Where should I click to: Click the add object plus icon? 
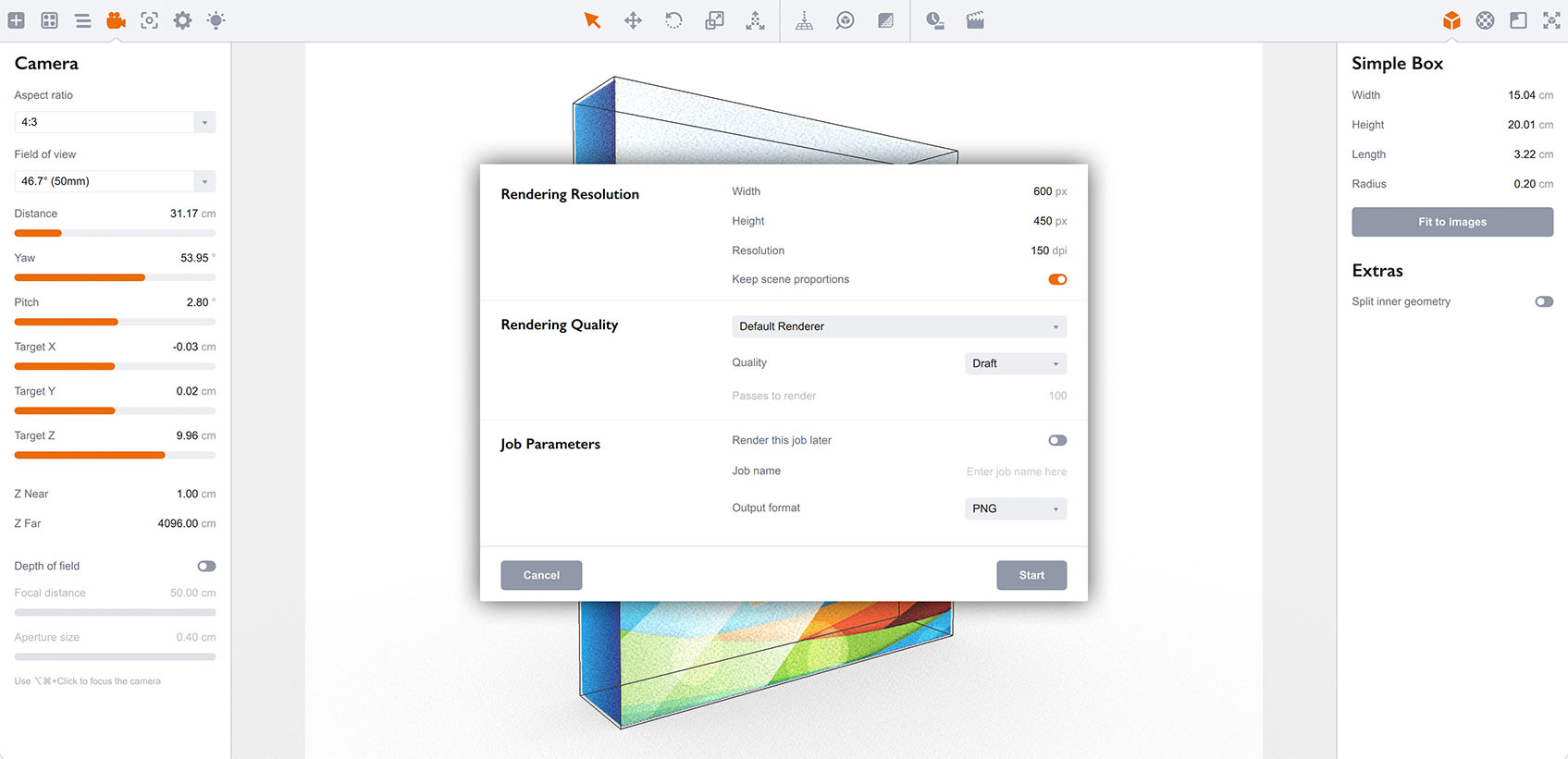(17, 20)
